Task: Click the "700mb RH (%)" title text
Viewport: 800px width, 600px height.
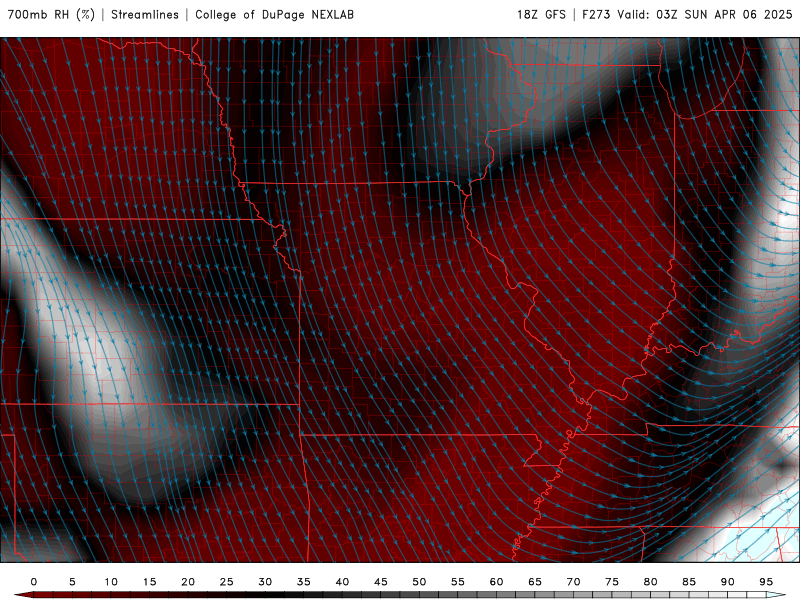Action: (x=52, y=15)
